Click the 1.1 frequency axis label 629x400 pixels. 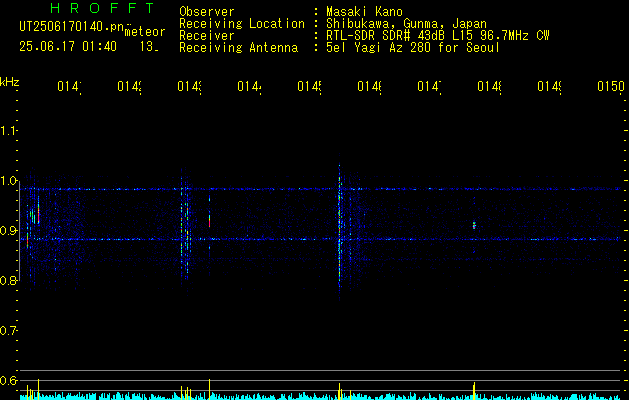pyautogui.click(x=8, y=131)
